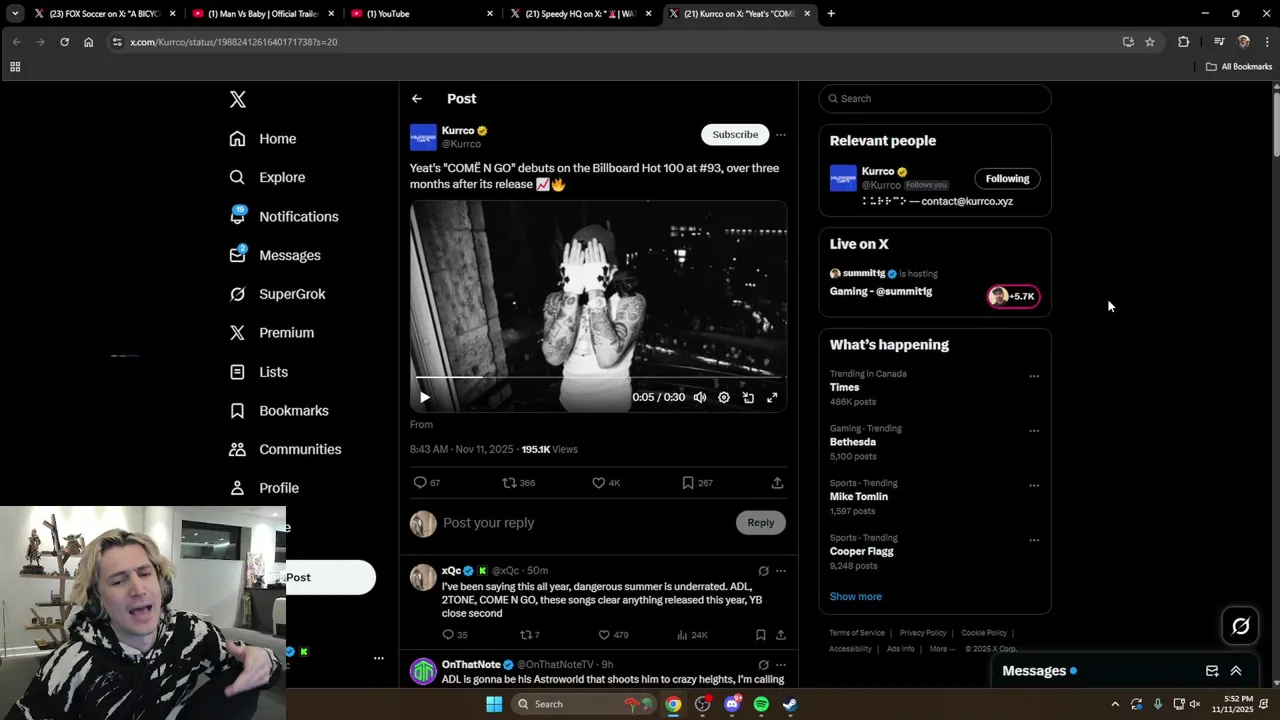This screenshot has width=1280, height=720.
Task: Click Grok icon on OnThatNote's reply
Action: pos(763,664)
